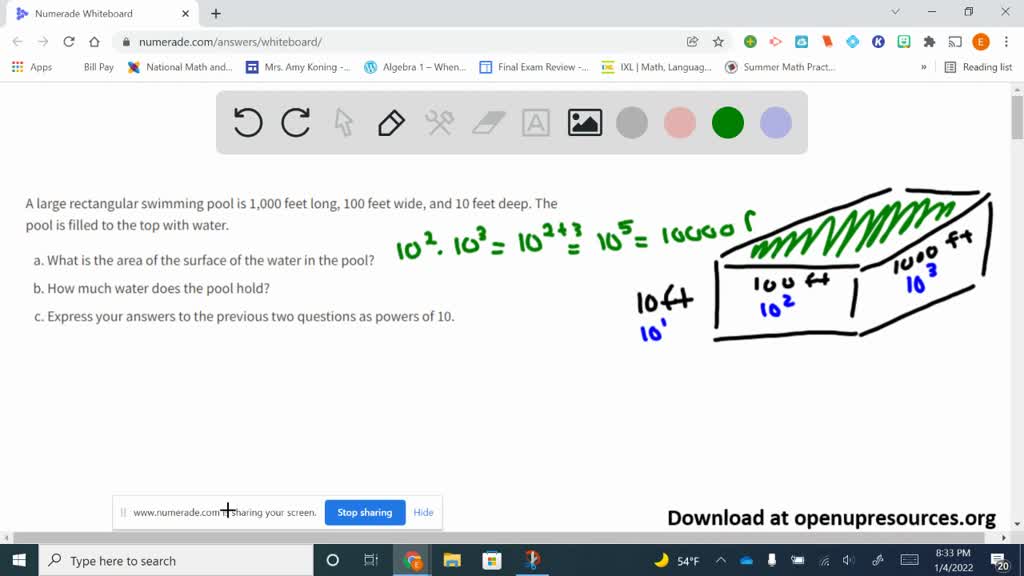Open Mrs. Amy Koning bookmark
Screen dimensions: 1024x576
(298, 67)
